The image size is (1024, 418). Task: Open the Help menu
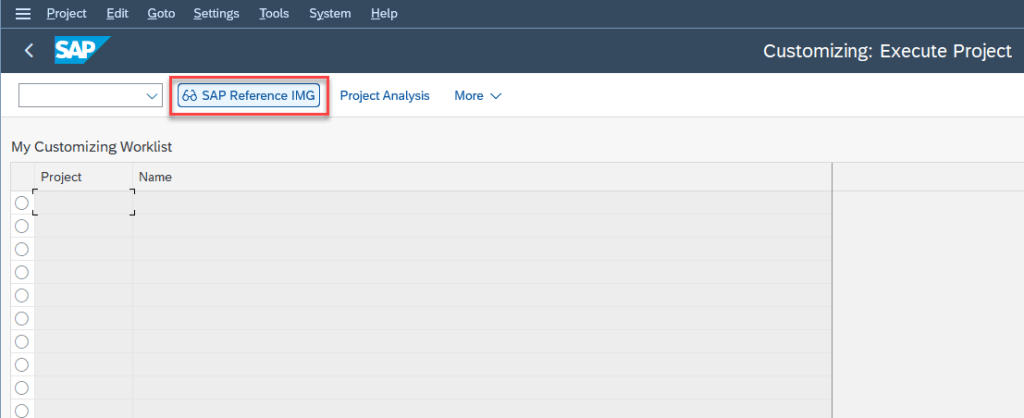[383, 14]
